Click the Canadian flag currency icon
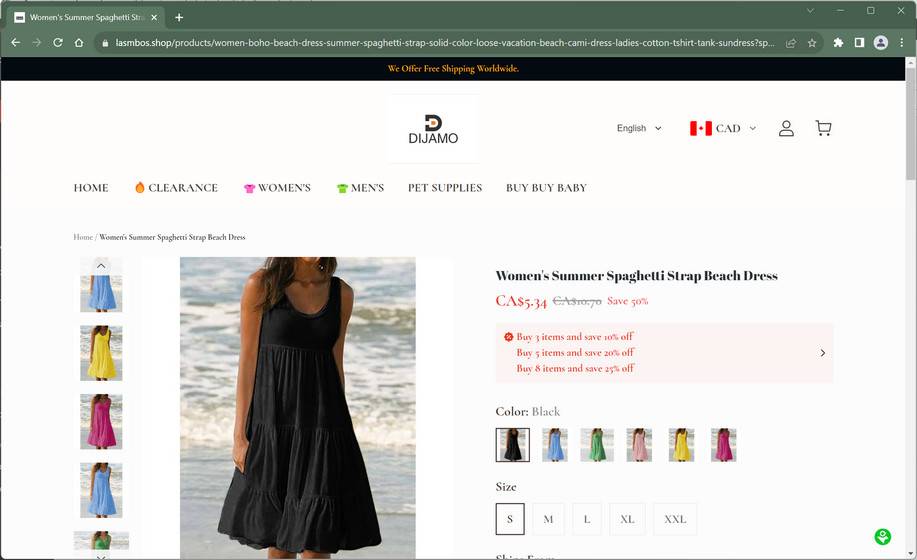 click(x=701, y=128)
